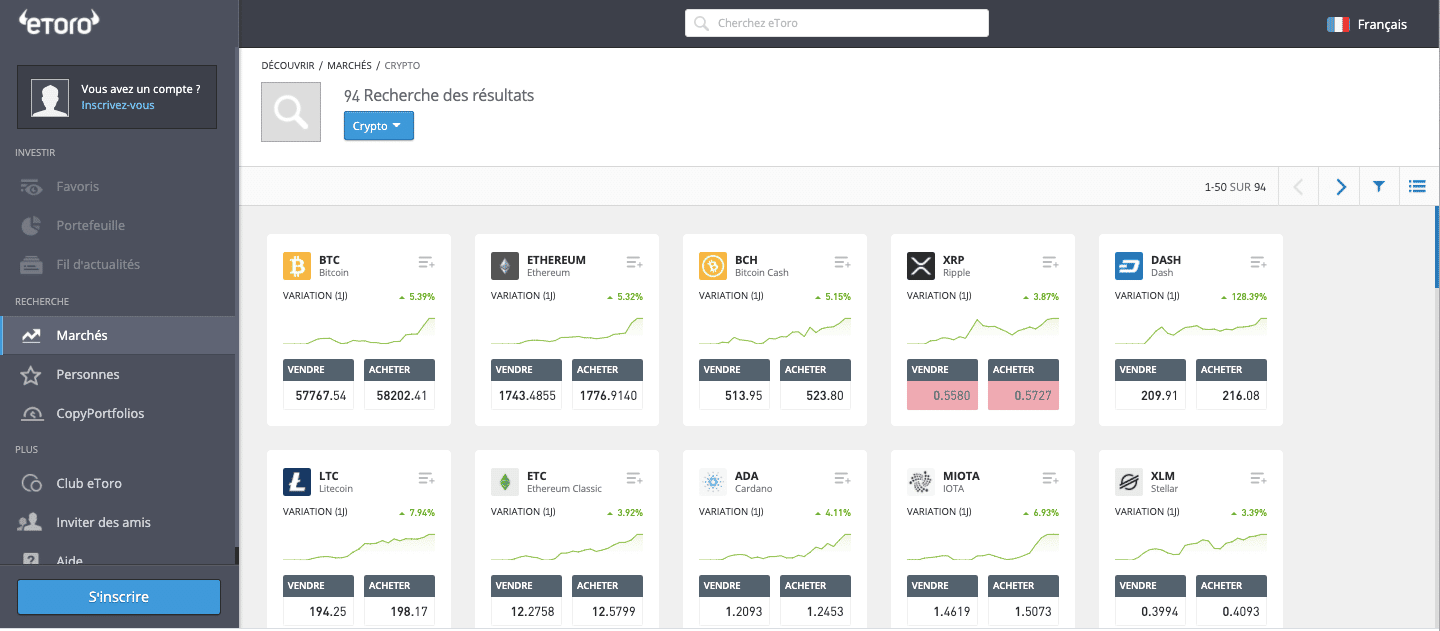Viewport: 1440px width, 631px height.
Task: Click the previous results page arrow
Action: coord(1299,187)
